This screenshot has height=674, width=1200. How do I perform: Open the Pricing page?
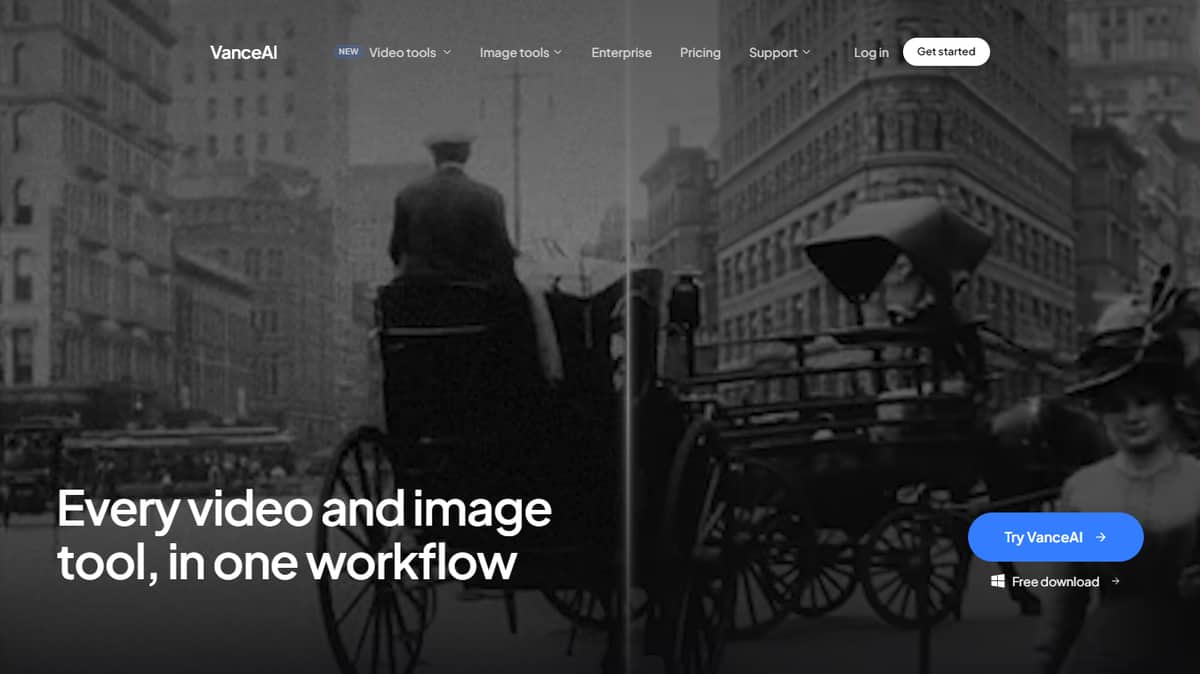pos(700,53)
